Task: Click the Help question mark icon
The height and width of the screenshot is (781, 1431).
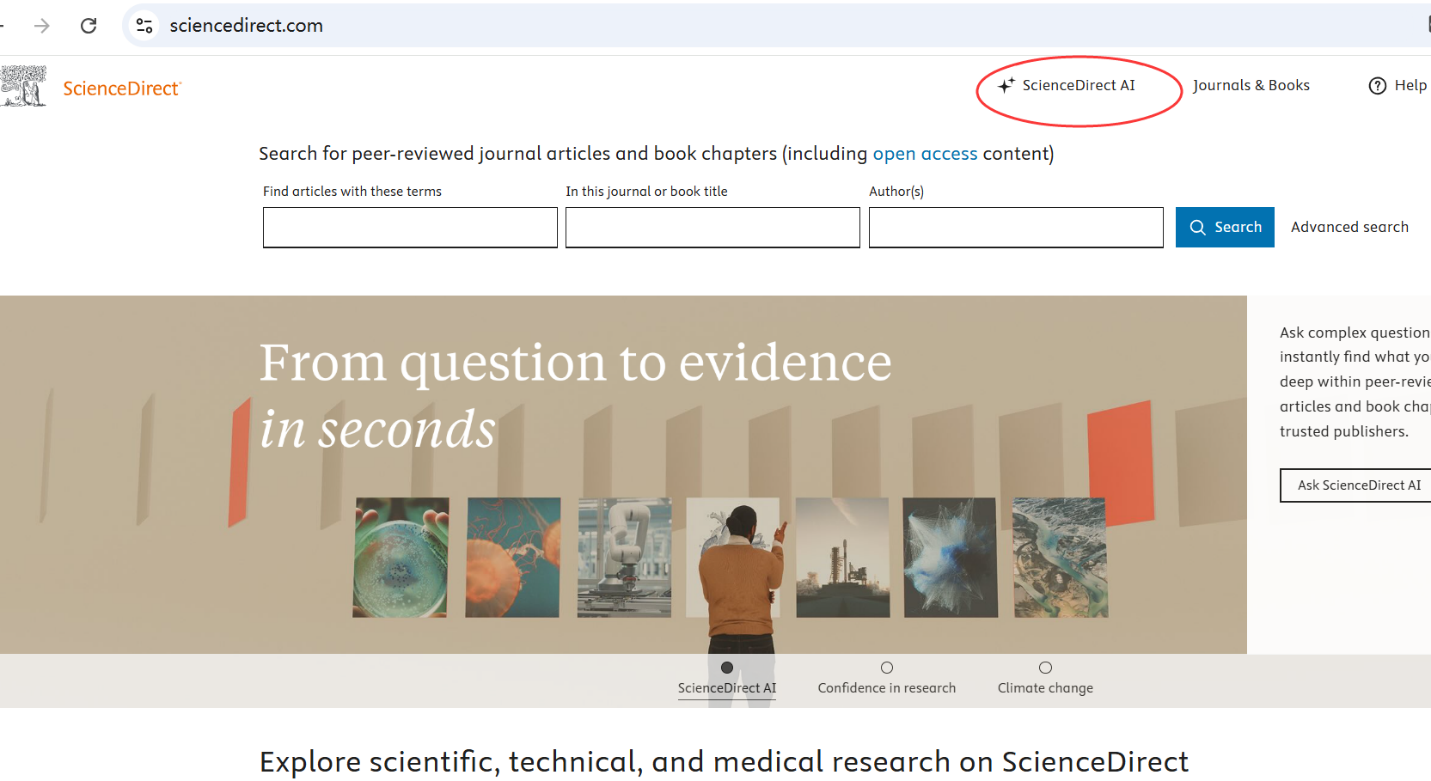Action: tap(1377, 86)
